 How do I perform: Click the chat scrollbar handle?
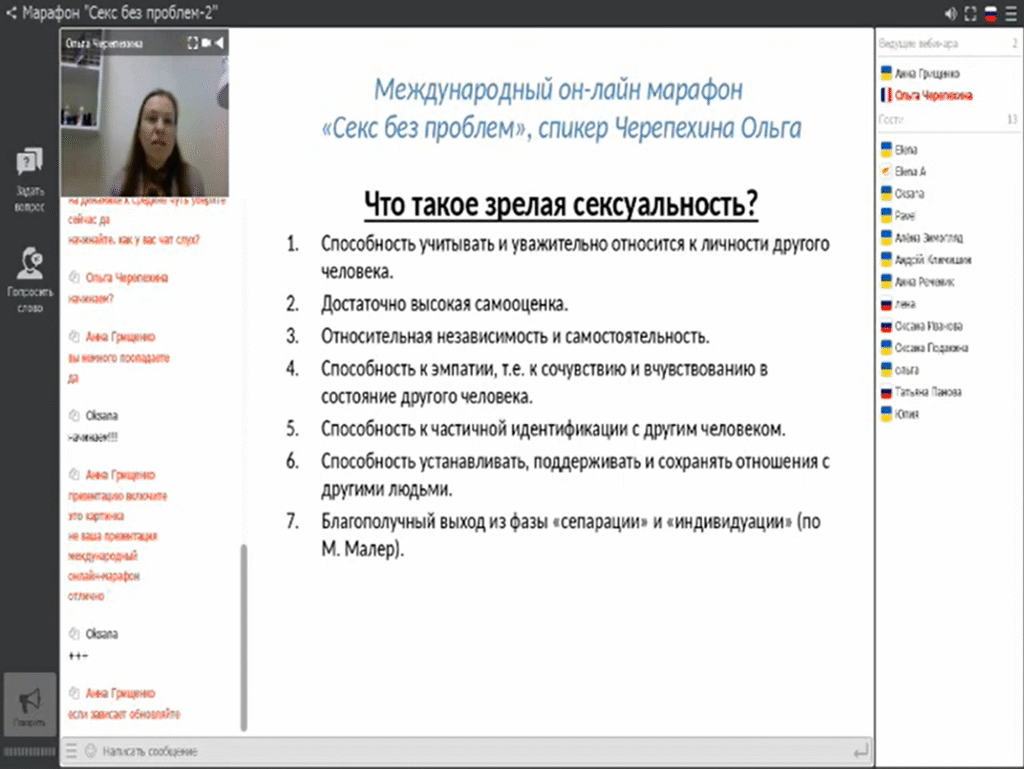[x=244, y=636]
